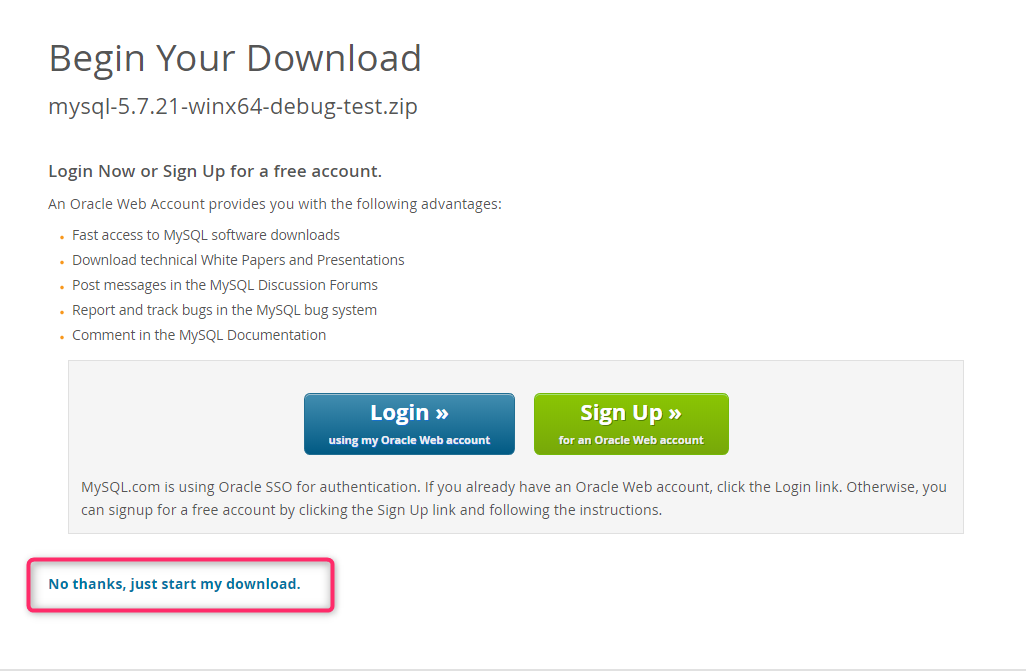
Task: Click the Report and track bugs item
Action: tap(224, 310)
